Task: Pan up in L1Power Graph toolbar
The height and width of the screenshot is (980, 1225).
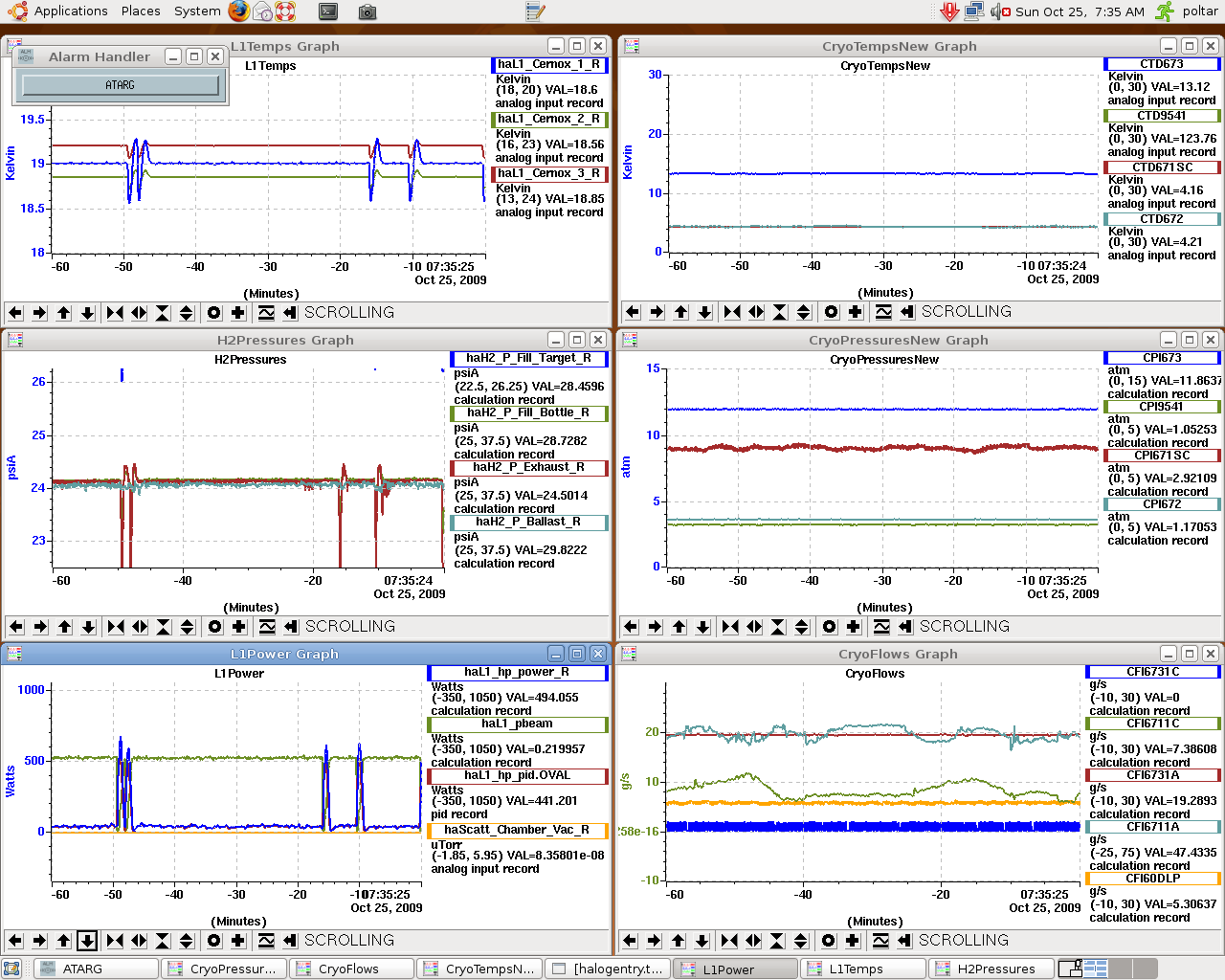Action: [x=64, y=941]
